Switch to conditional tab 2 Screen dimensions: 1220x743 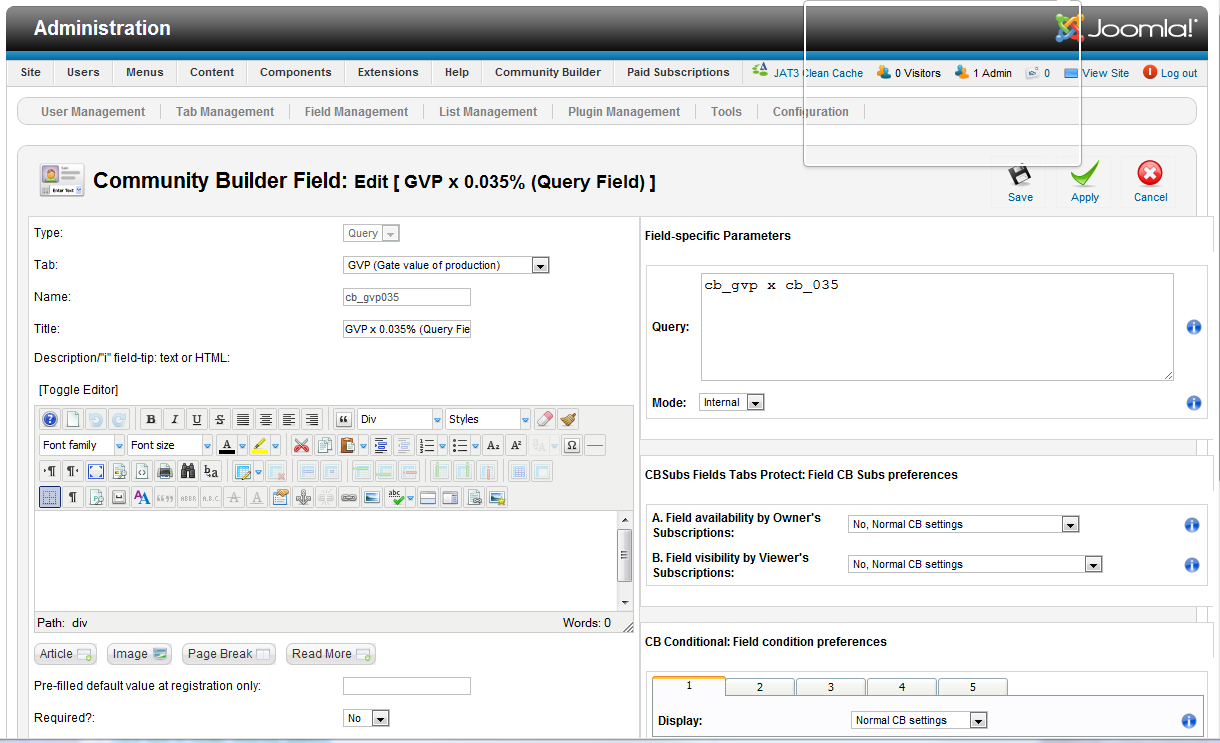tap(760, 687)
